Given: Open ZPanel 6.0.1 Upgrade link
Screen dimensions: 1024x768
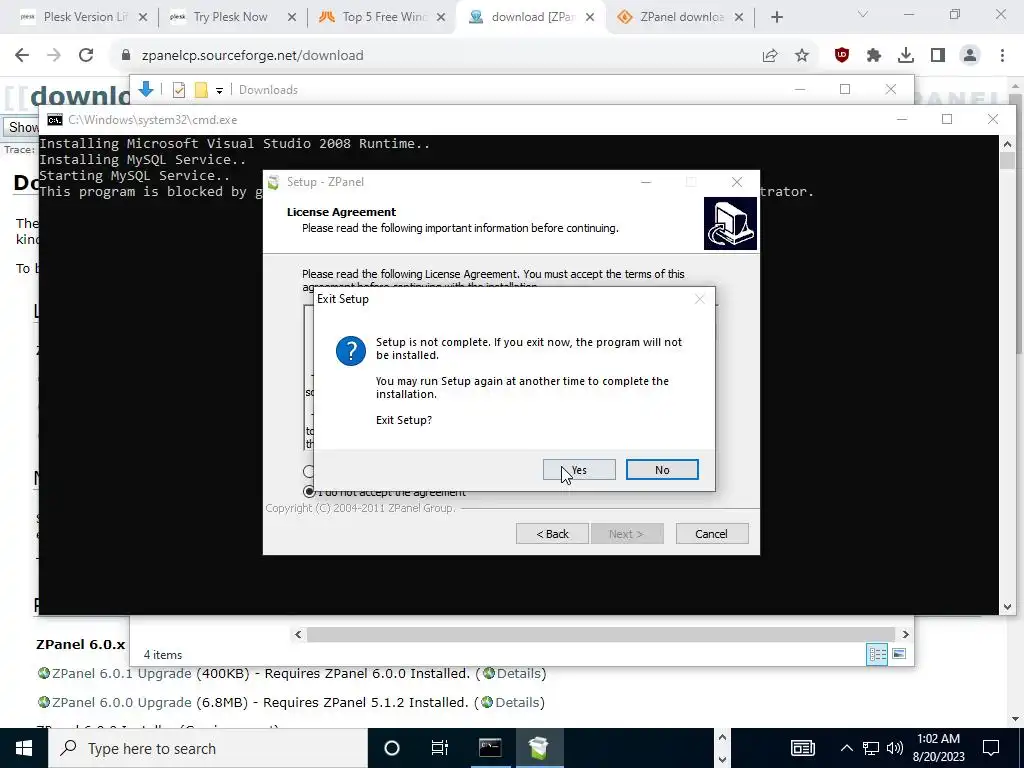Looking at the screenshot, I should pos(121,673).
